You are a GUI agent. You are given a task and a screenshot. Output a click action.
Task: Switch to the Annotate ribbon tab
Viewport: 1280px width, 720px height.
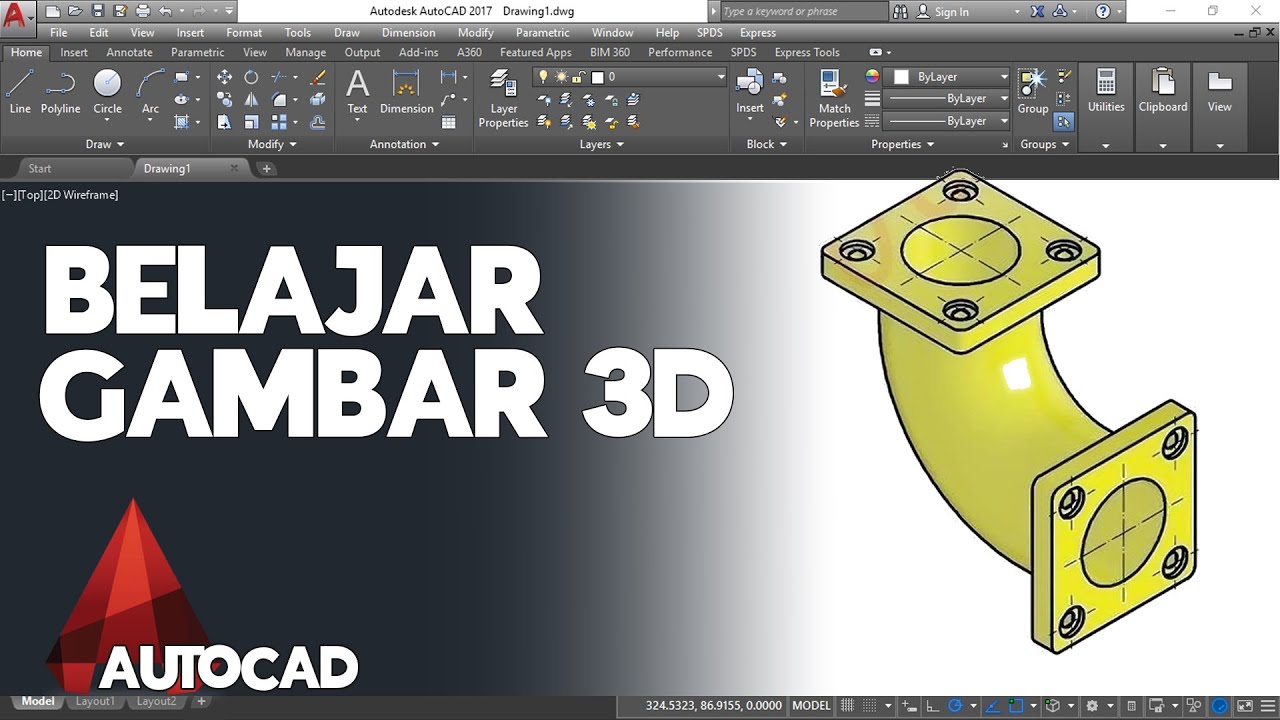(x=129, y=52)
